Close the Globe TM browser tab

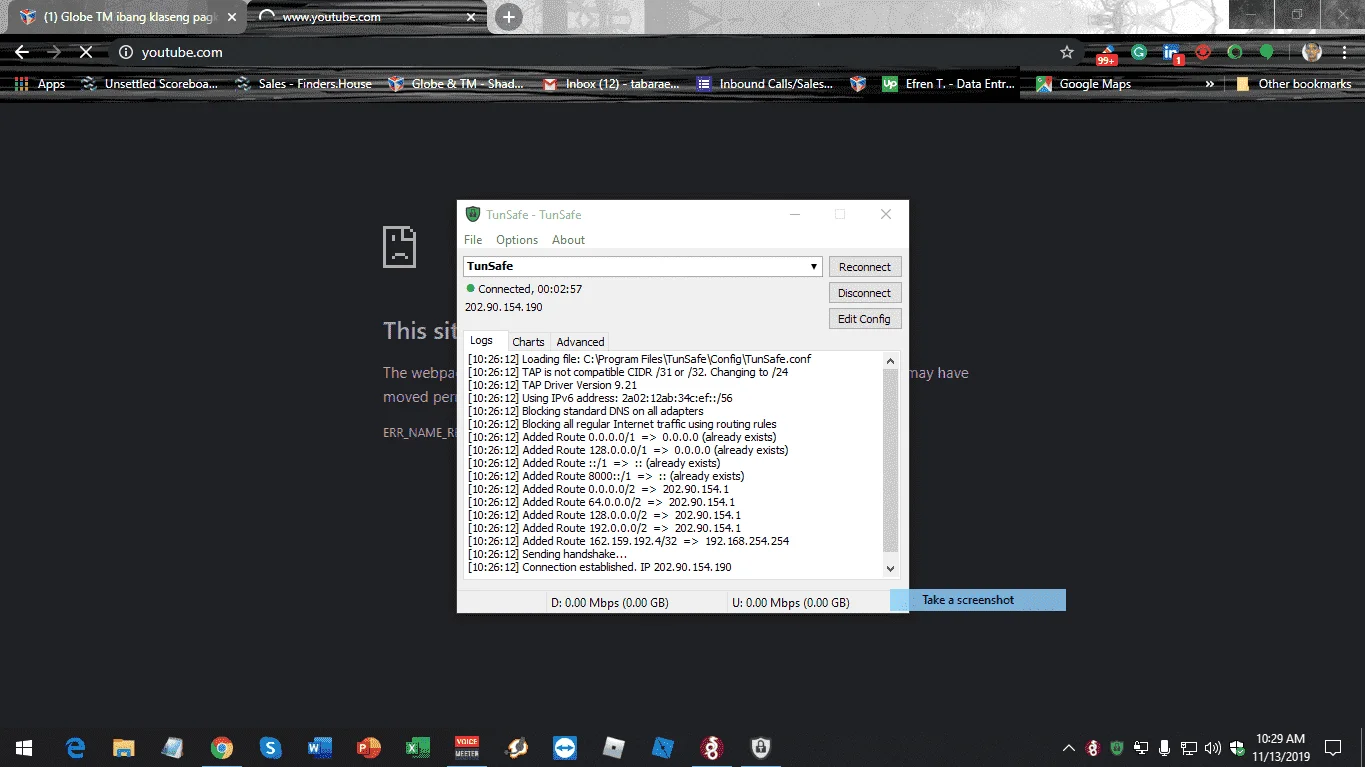click(x=232, y=17)
